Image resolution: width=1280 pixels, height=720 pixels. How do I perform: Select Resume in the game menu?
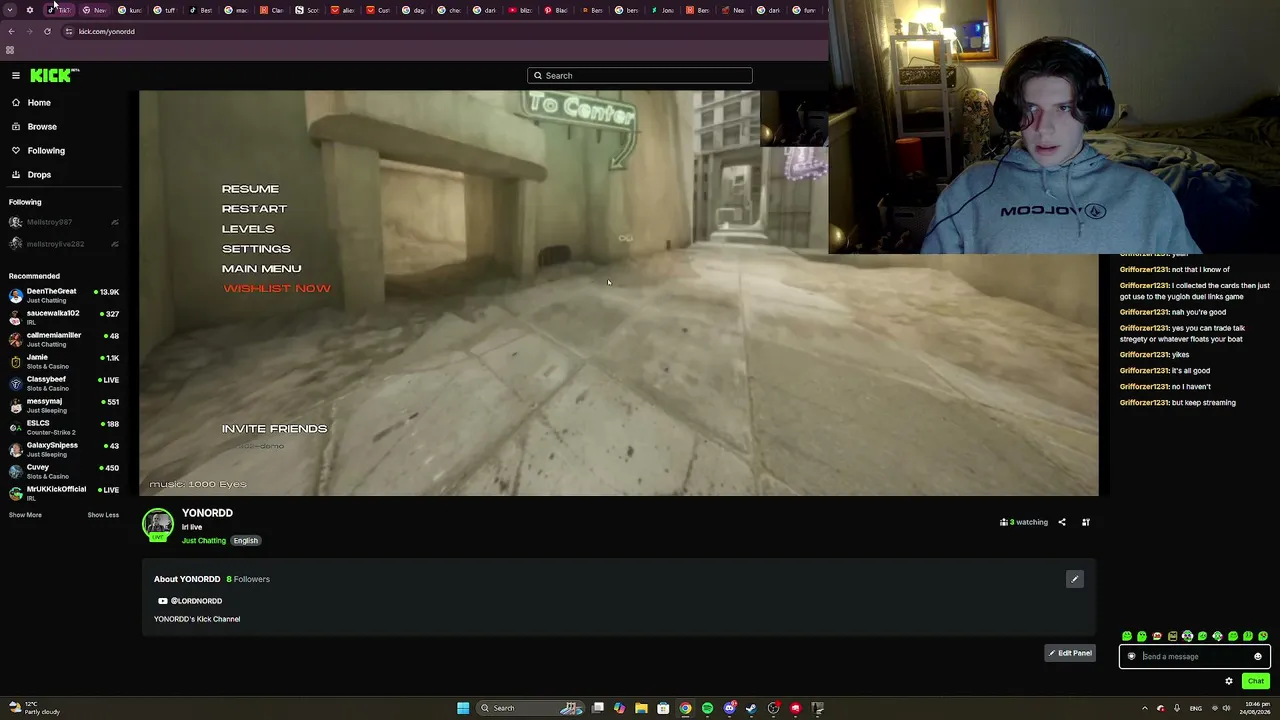[250, 189]
